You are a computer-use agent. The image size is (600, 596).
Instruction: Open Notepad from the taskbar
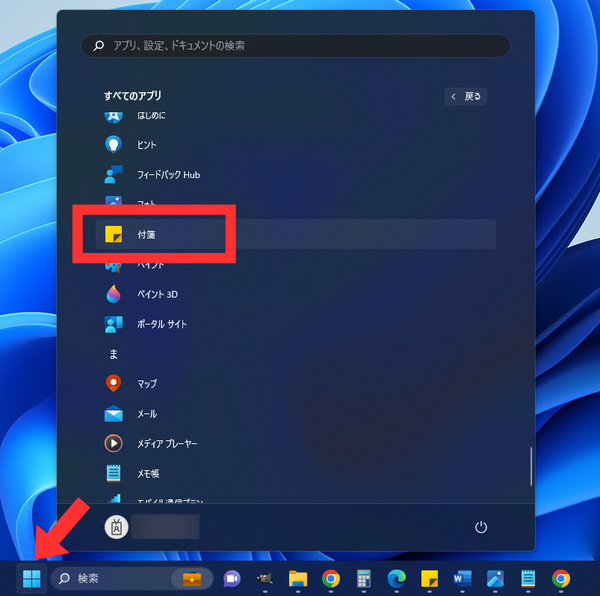[x=528, y=578]
